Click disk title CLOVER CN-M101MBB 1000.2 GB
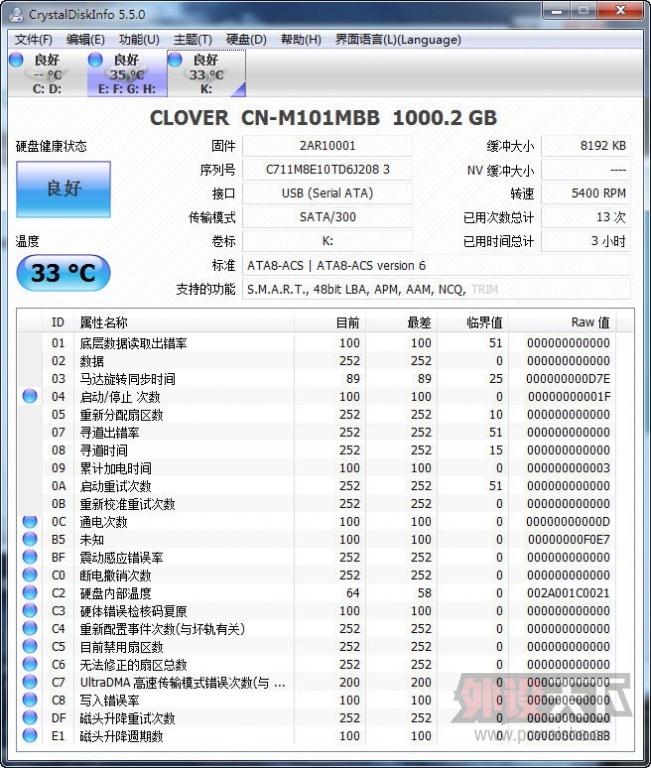This screenshot has width=651, height=768. [323, 118]
